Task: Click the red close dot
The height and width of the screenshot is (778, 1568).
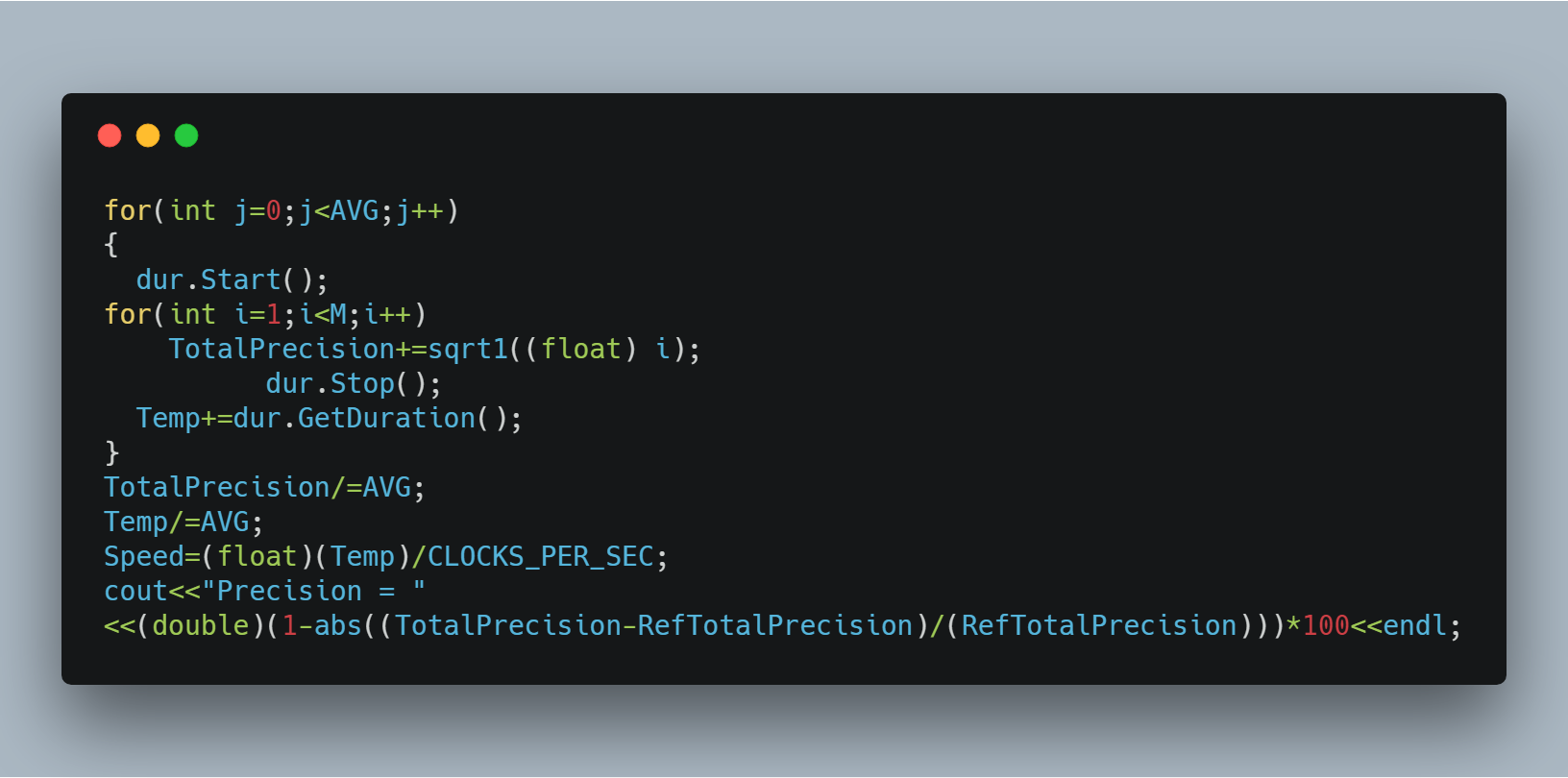Action: pyautogui.click(x=110, y=135)
